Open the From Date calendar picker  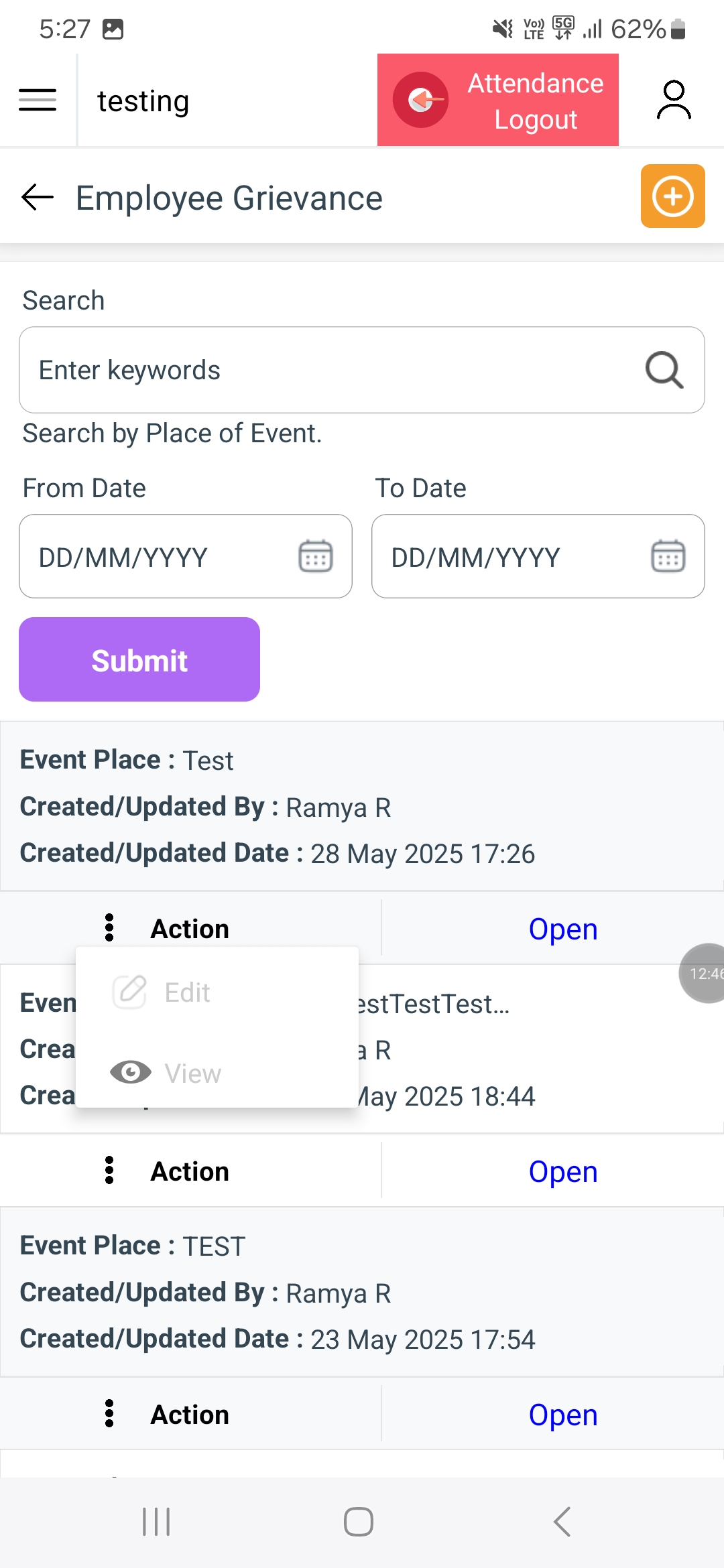(315, 556)
